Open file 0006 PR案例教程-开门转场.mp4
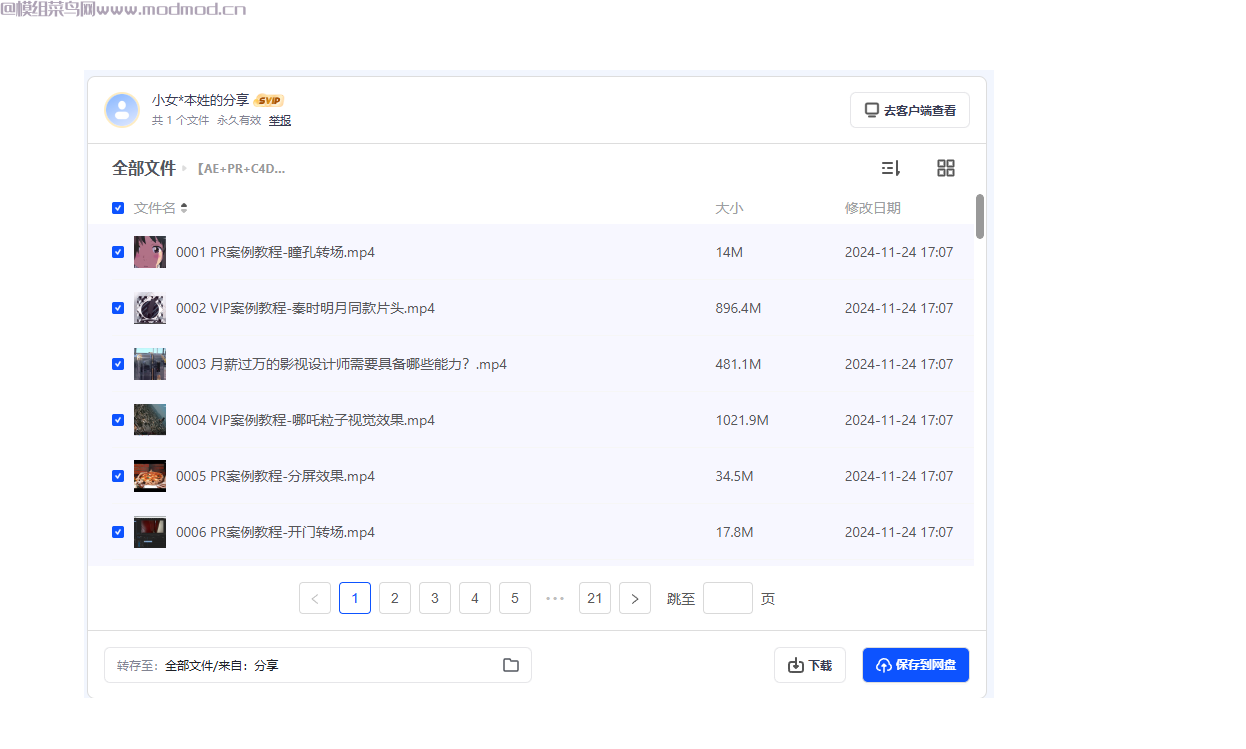 [275, 532]
